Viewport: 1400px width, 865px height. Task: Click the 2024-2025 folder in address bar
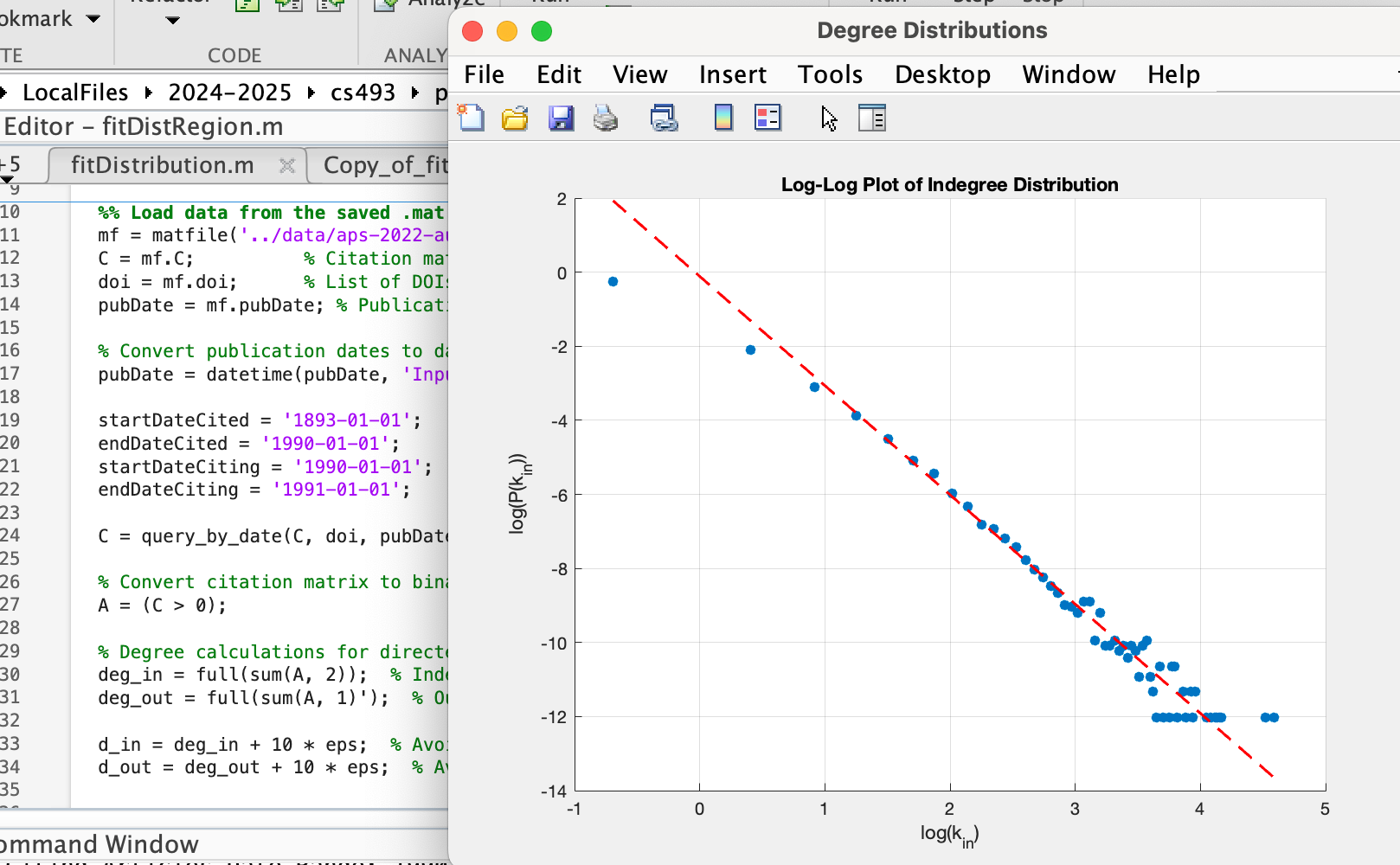[229, 93]
